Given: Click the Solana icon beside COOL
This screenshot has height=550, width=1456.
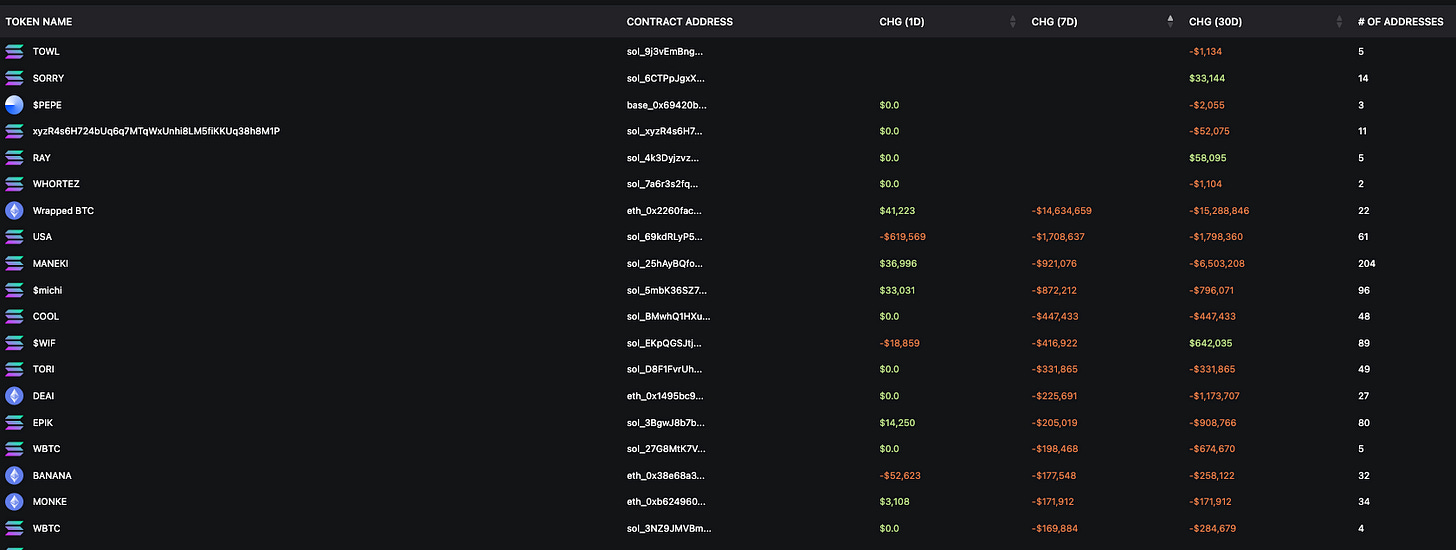Looking at the screenshot, I should tap(14, 317).
